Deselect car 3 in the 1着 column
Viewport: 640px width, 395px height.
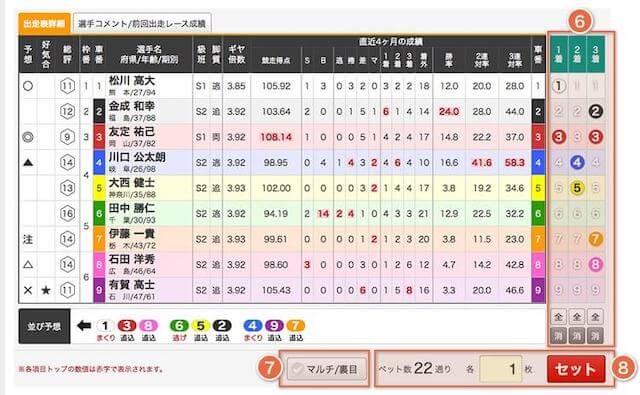click(559, 137)
